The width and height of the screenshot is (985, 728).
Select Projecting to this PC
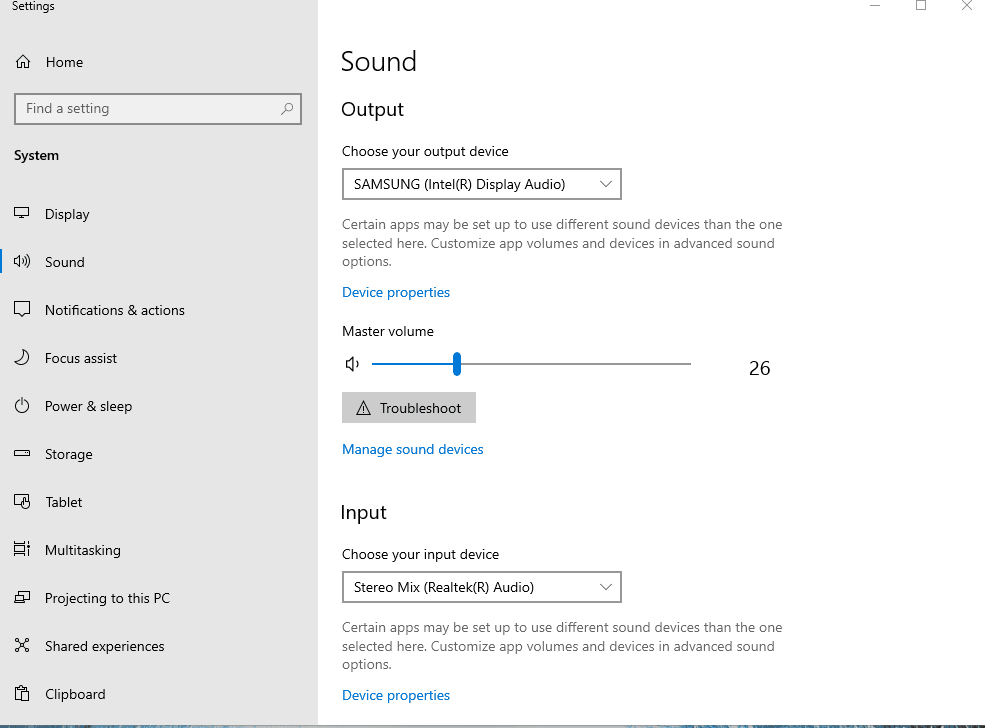[107, 598]
